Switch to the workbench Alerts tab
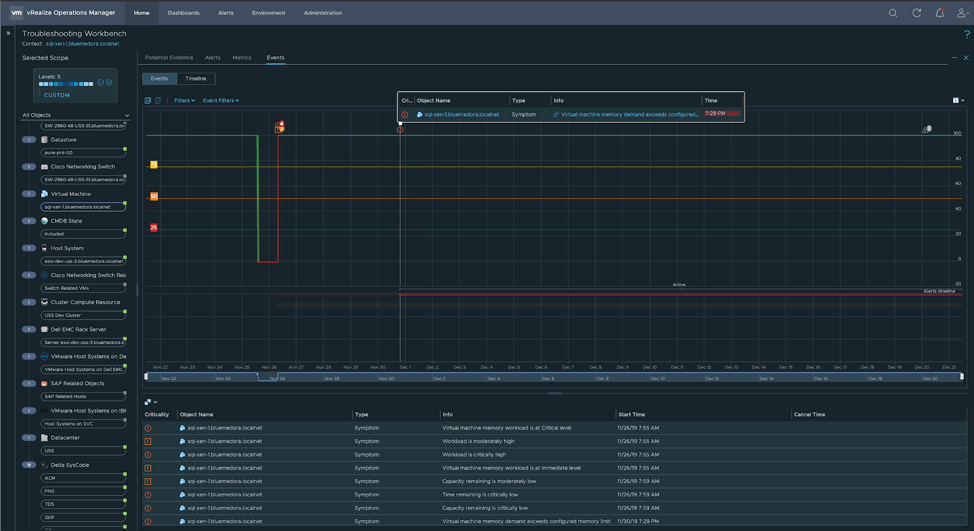Viewport: 974px width, 531px height. [x=212, y=58]
